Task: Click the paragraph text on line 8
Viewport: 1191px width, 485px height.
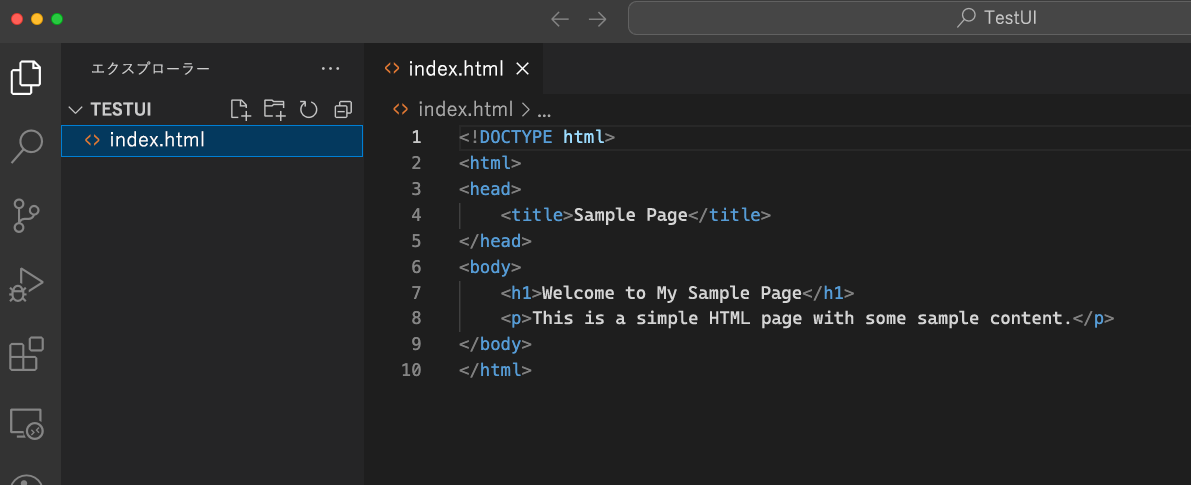Action: [x=801, y=319]
